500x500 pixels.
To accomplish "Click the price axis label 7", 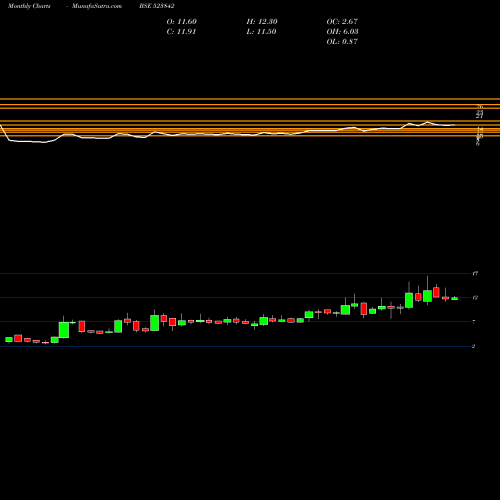I will click(x=474, y=322).
